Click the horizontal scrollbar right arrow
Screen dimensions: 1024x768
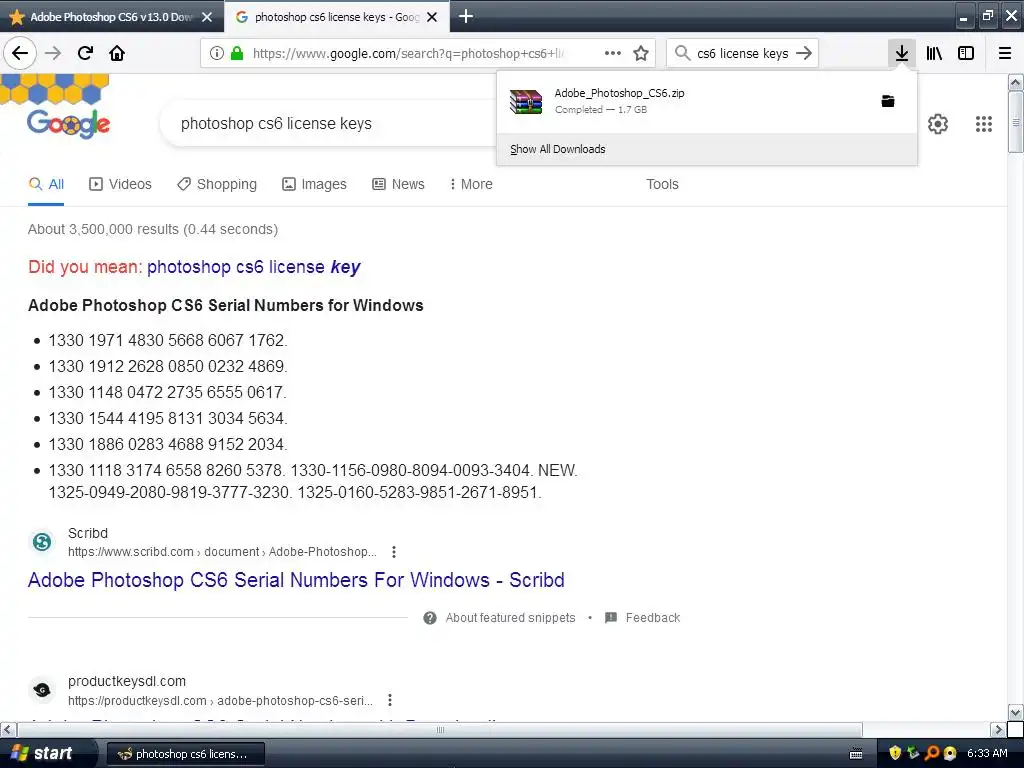coord(999,729)
